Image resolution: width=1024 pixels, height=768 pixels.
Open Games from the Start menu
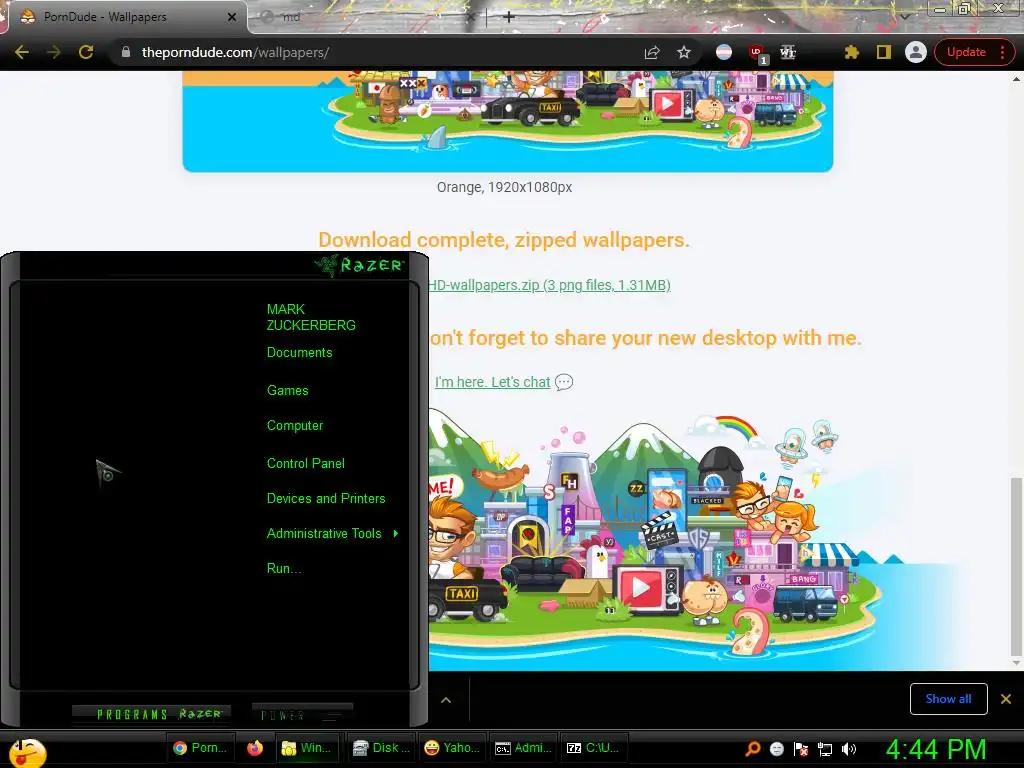tap(287, 391)
